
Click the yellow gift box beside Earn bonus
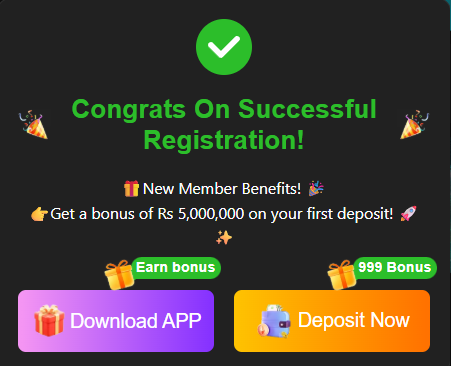point(119,275)
